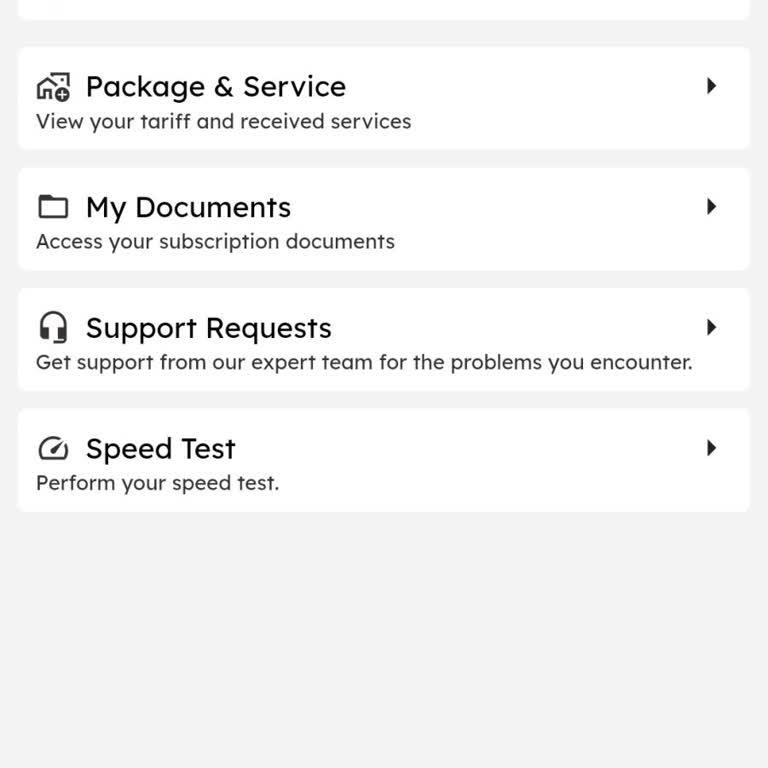
Task: Select the Package & Service title
Action: tap(216, 87)
